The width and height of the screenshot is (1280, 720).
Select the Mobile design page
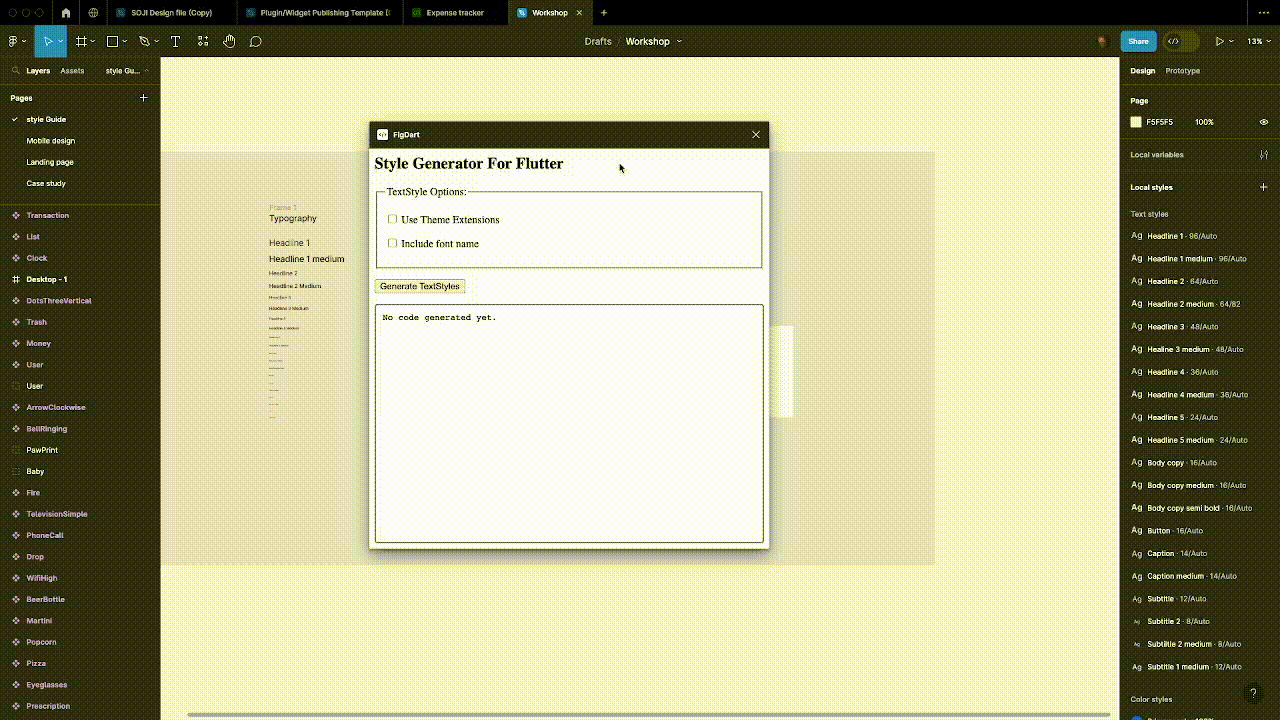tap(51, 141)
